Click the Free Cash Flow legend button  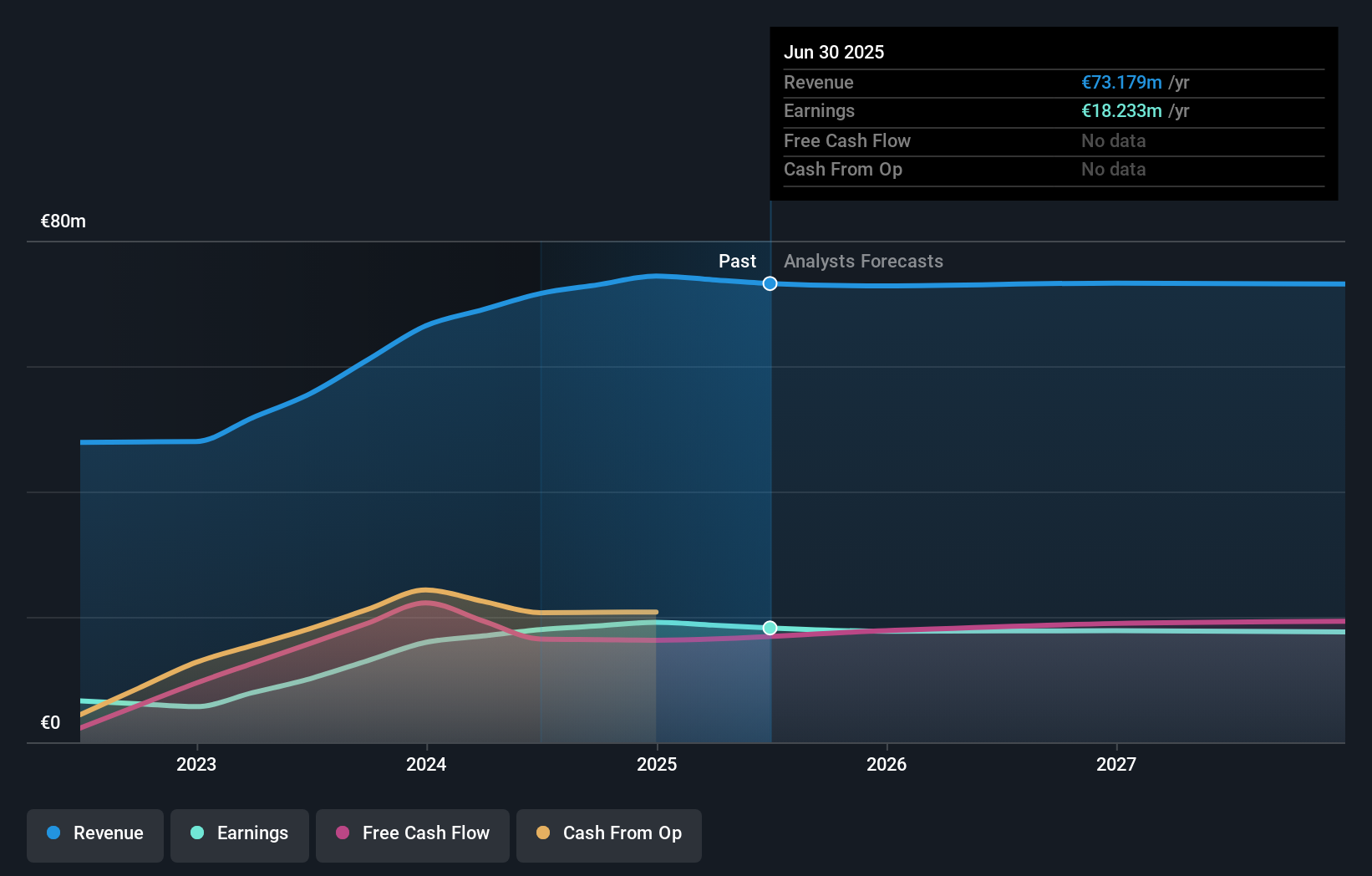pos(412,833)
